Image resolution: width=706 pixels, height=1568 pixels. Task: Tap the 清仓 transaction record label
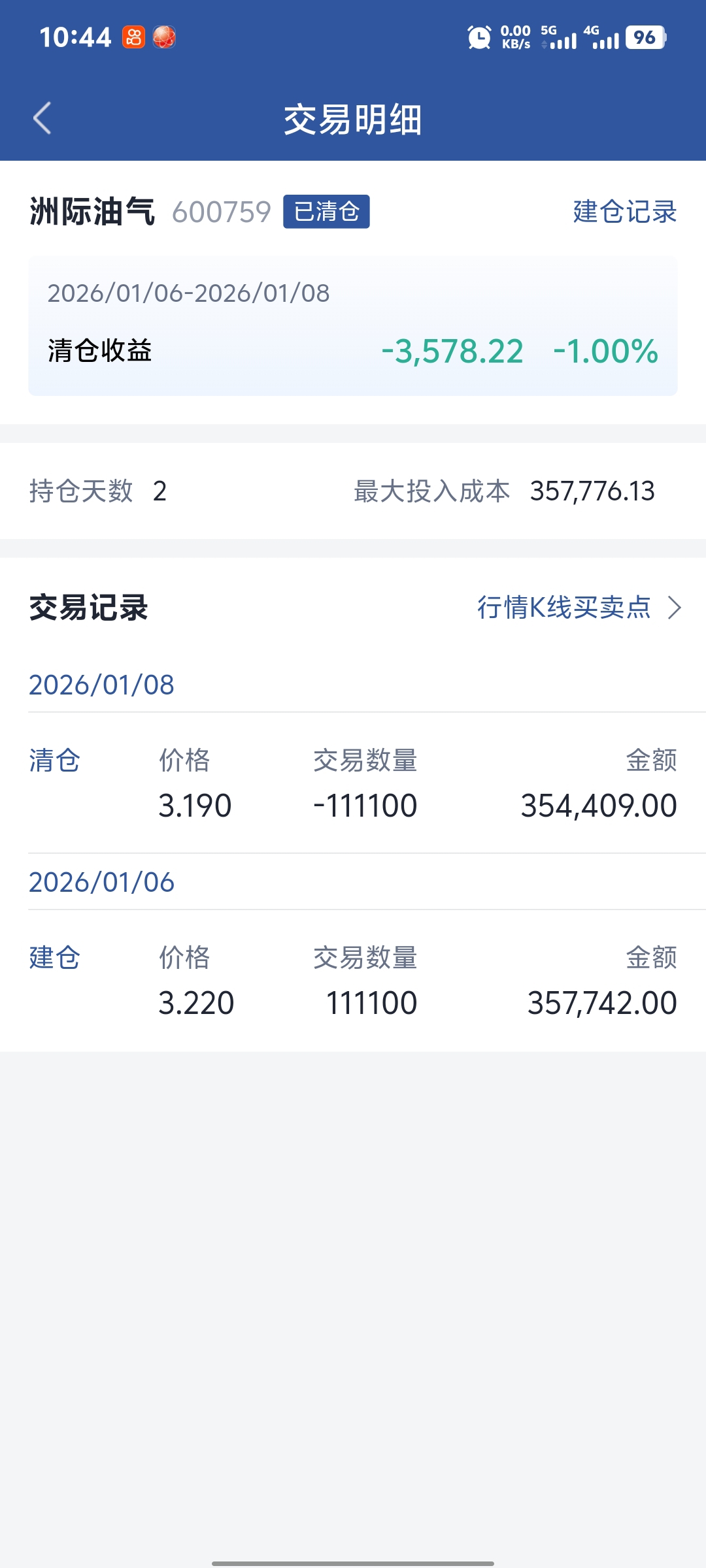(x=54, y=761)
